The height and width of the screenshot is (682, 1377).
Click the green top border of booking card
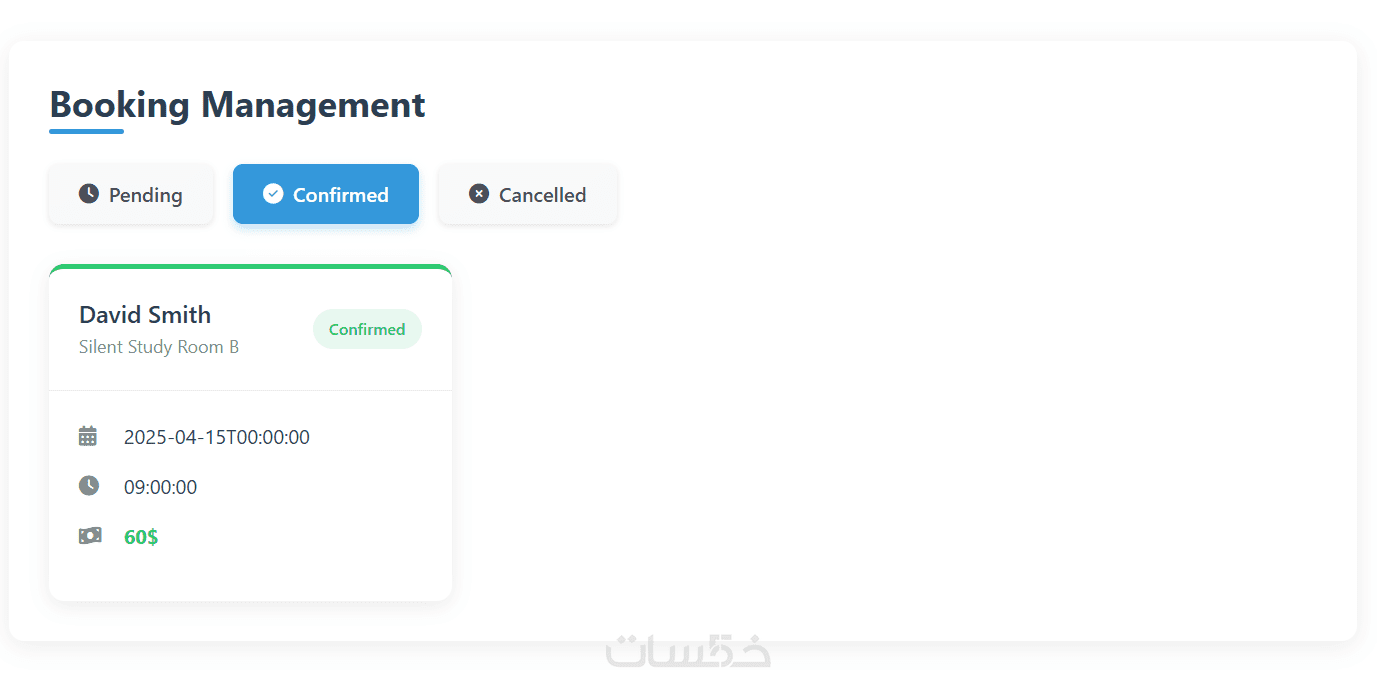(250, 267)
